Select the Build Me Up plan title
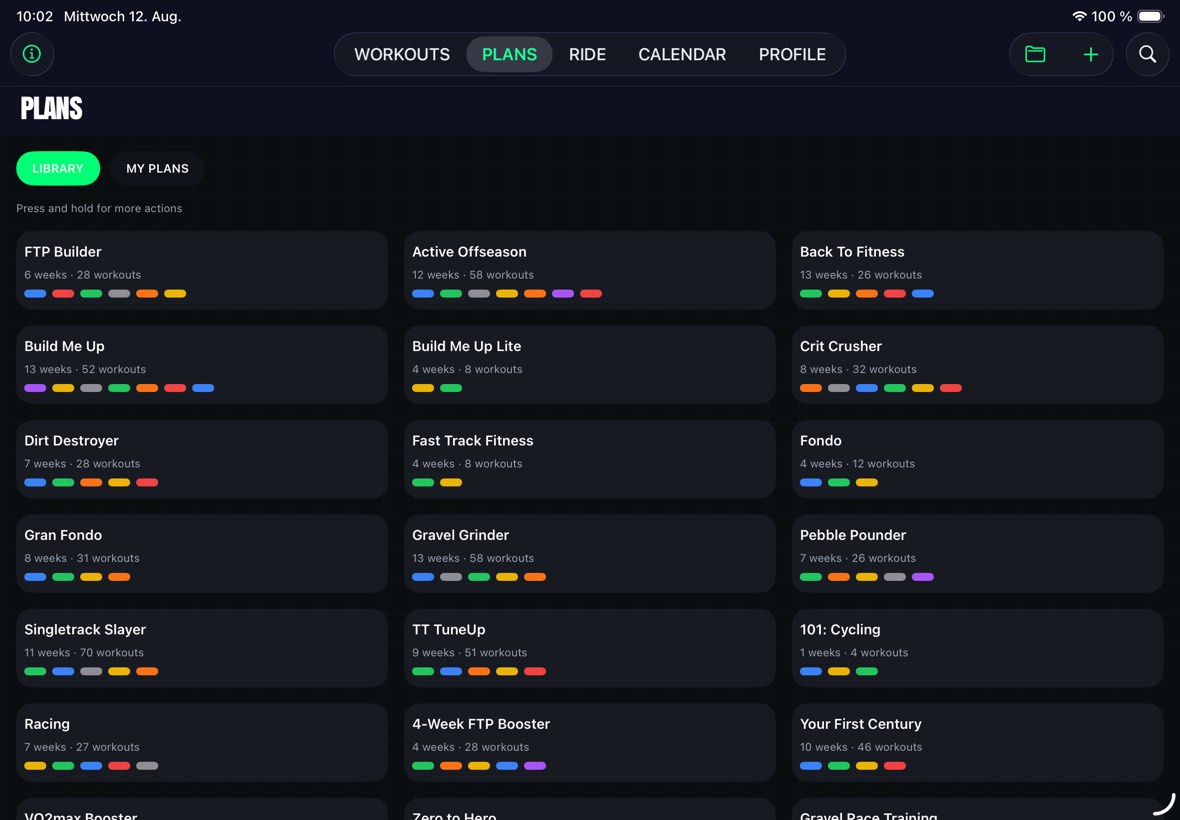Viewport: 1180px width, 820px height. [x=64, y=346]
